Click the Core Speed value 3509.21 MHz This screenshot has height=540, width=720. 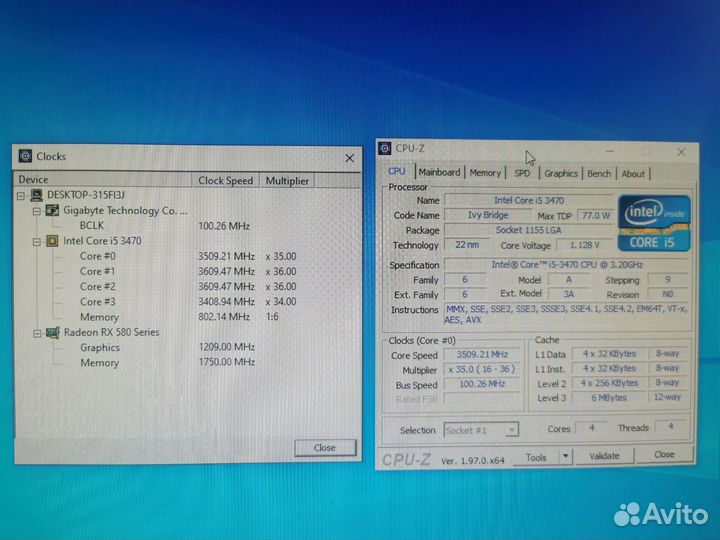[x=482, y=354]
